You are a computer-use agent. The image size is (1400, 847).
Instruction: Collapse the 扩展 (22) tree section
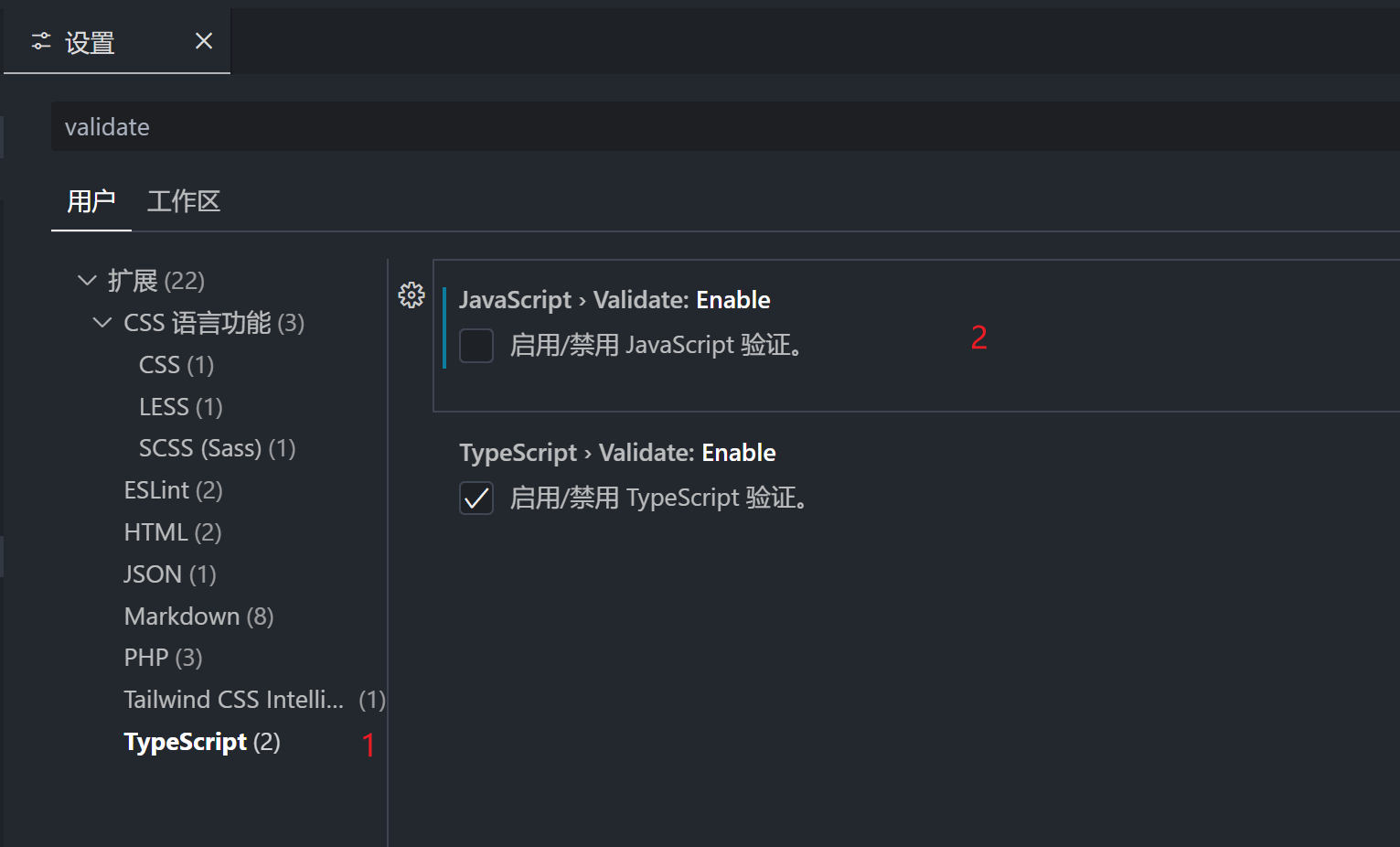(88, 280)
